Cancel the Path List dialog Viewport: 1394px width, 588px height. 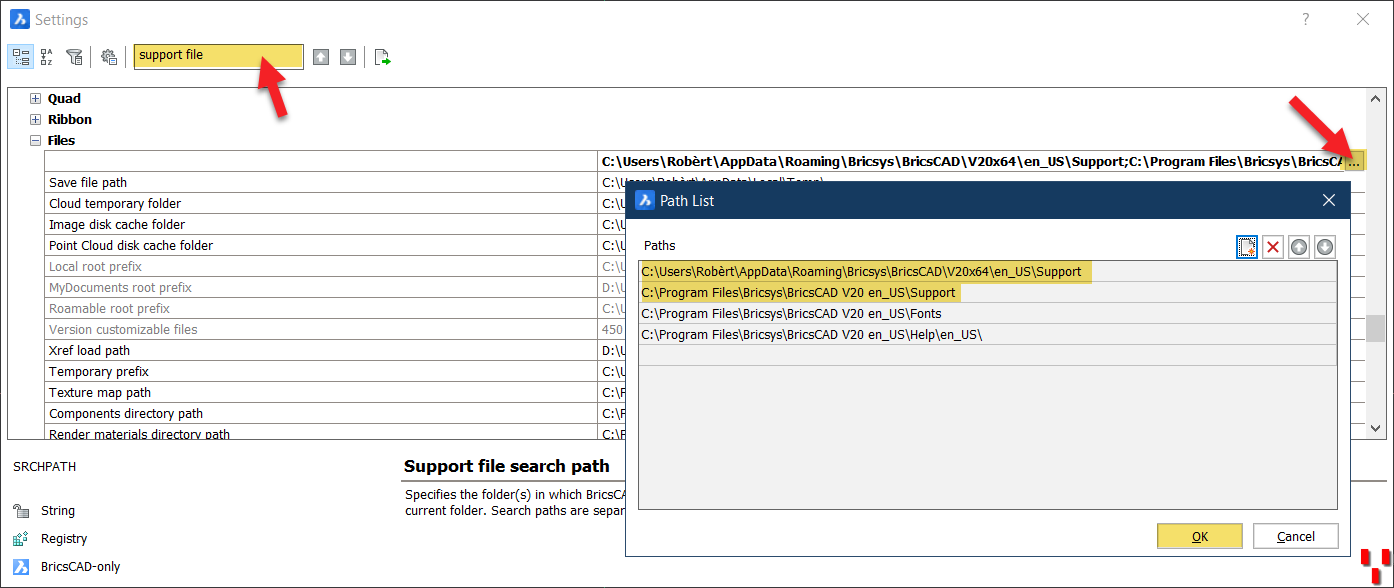[1296, 536]
